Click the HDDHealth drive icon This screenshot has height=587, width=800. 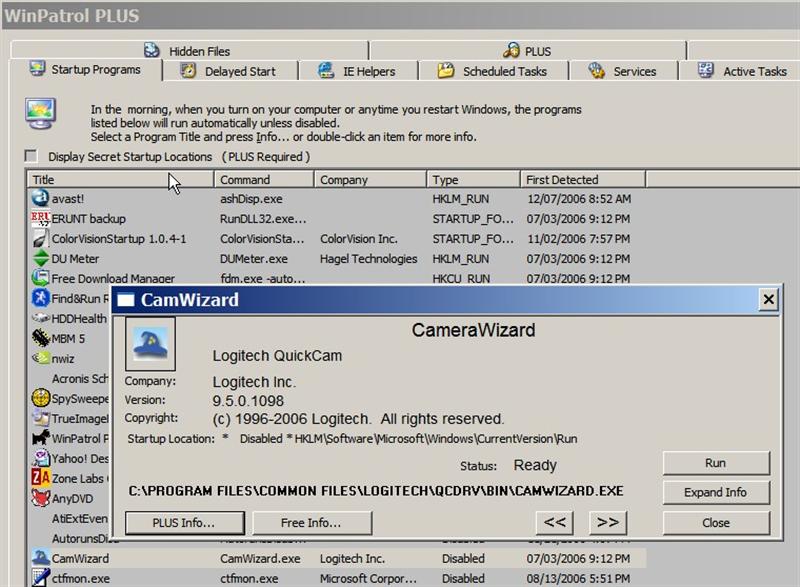point(40,318)
